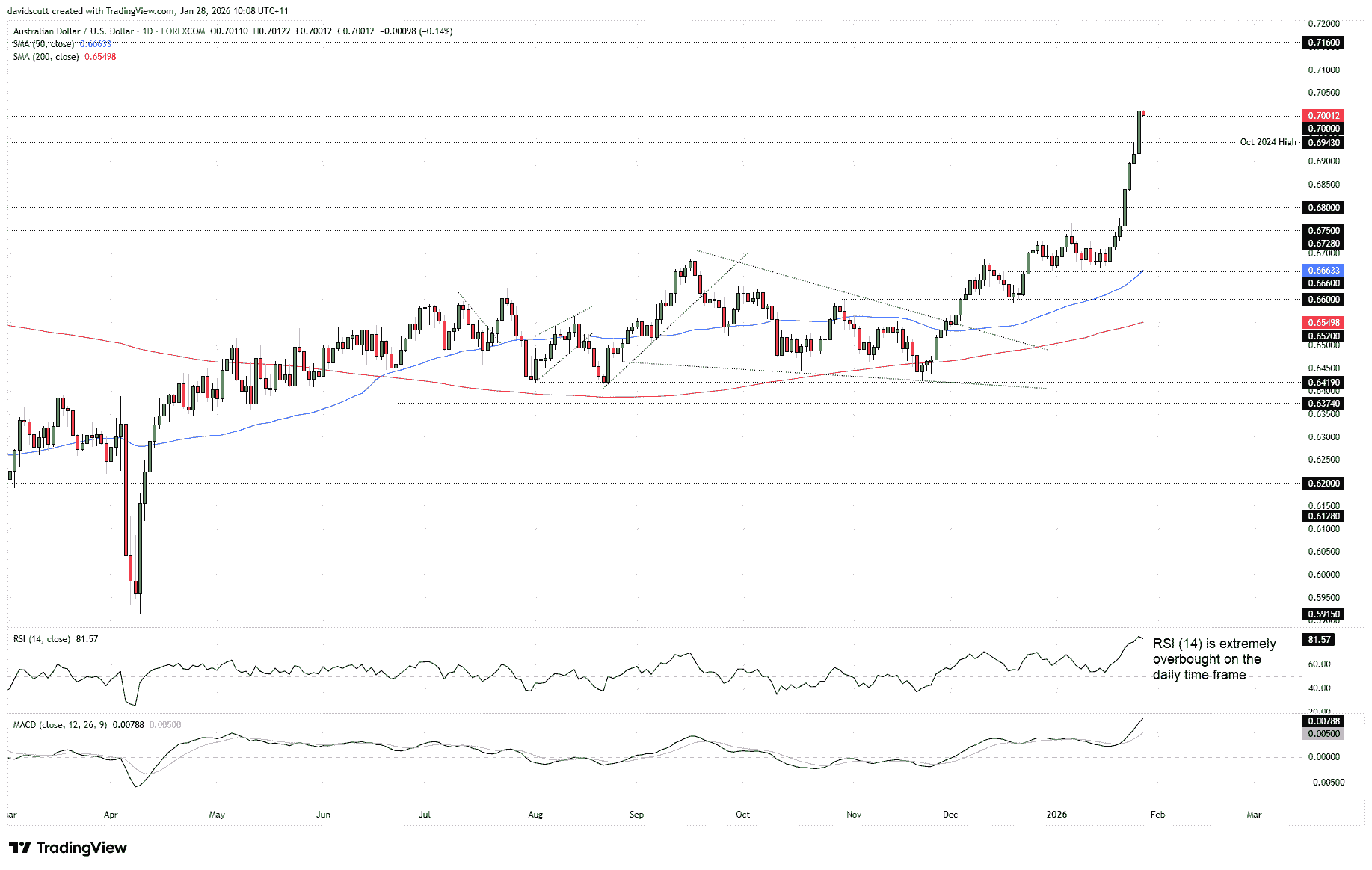1372x870 pixels.
Task: Click the 0.67500 price level label
Action: pos(1323,231)
